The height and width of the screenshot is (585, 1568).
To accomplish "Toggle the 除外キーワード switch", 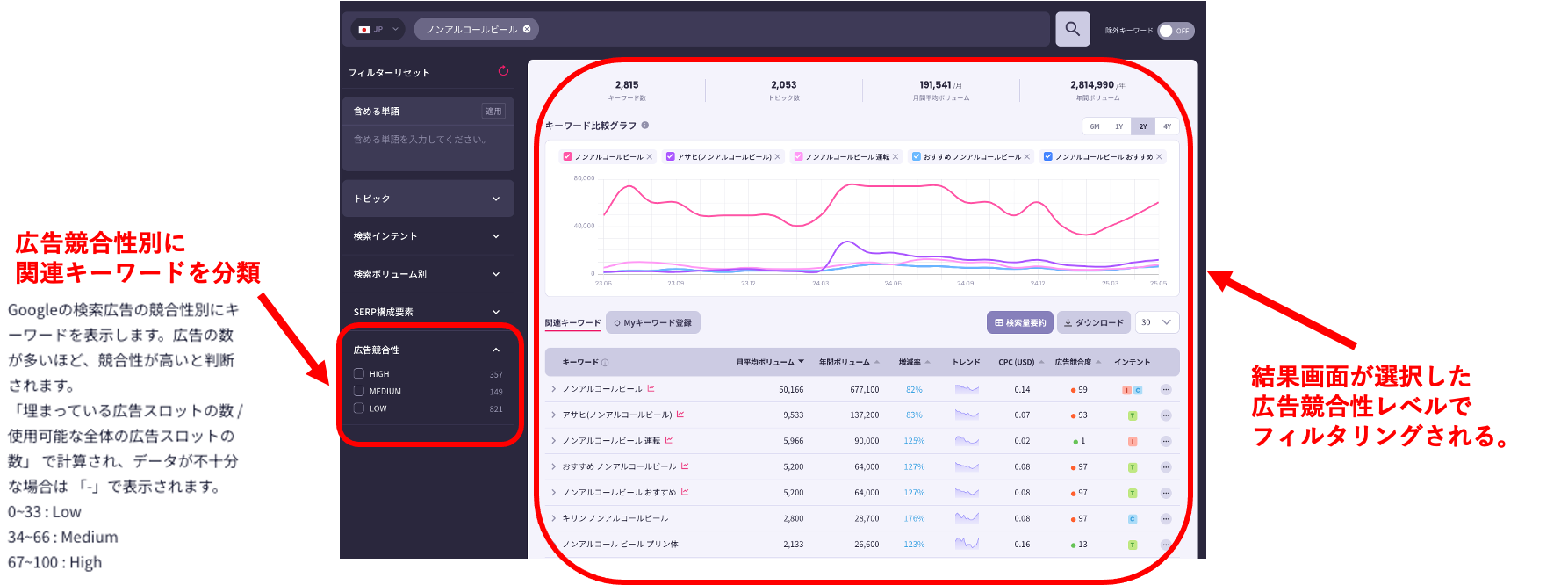I will (1175, 31).
